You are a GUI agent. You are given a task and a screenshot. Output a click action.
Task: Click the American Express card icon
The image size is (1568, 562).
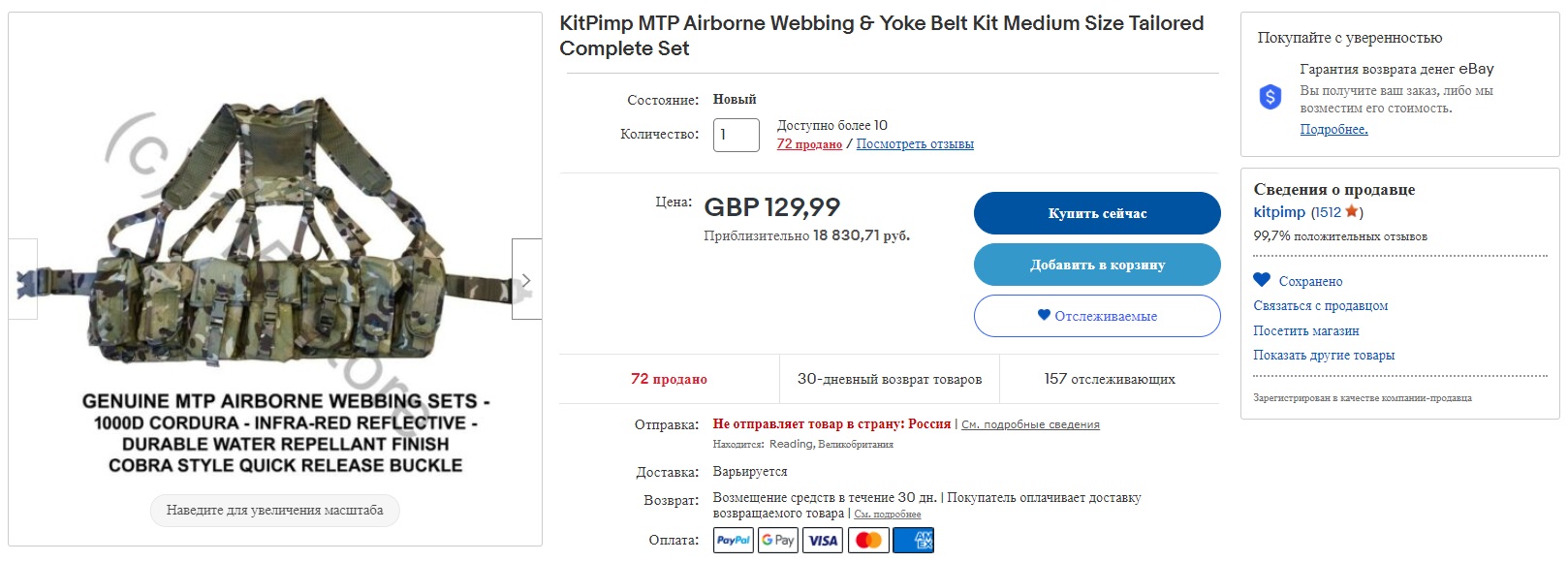913,540
